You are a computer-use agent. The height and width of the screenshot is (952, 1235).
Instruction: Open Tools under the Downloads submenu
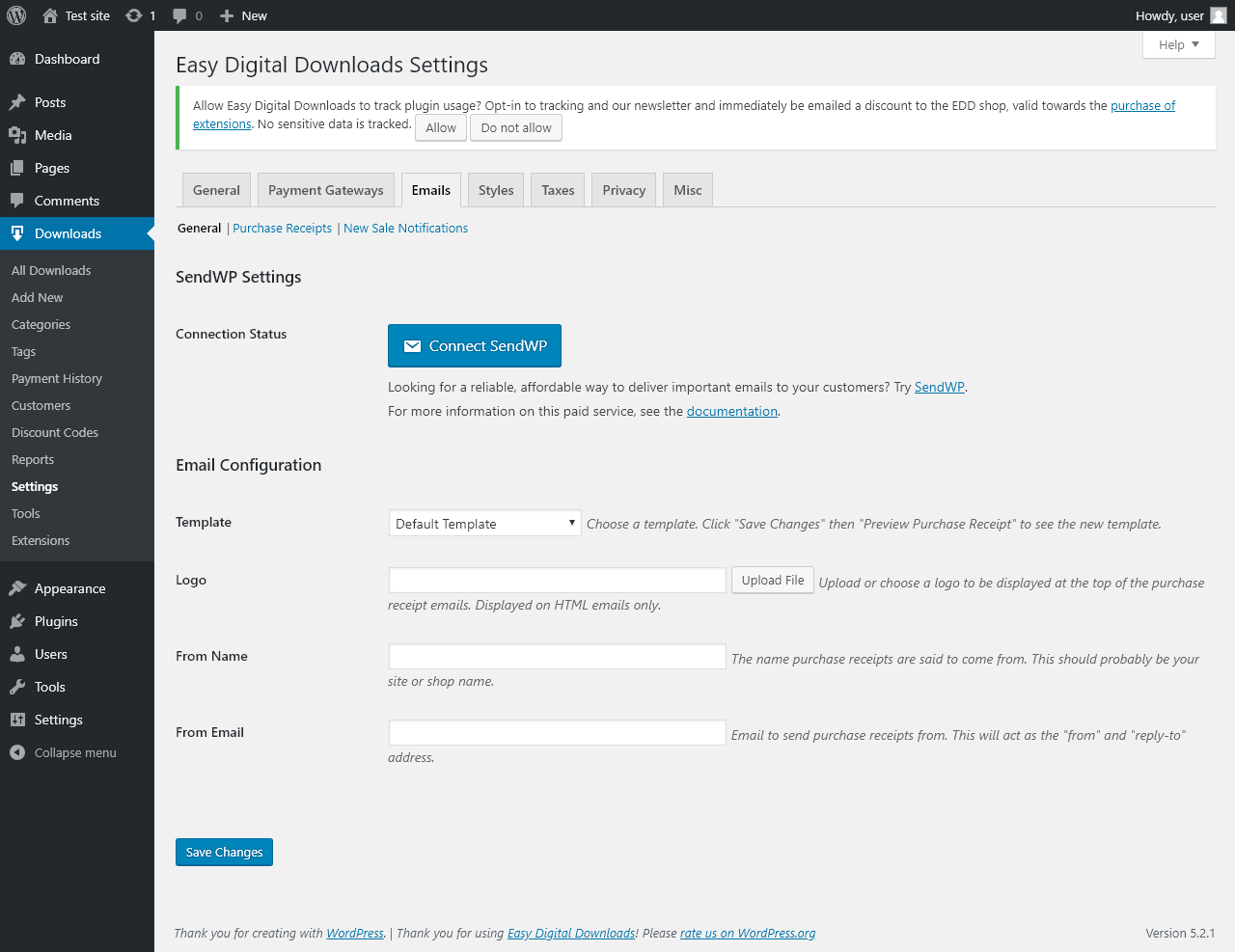[26, 513]
